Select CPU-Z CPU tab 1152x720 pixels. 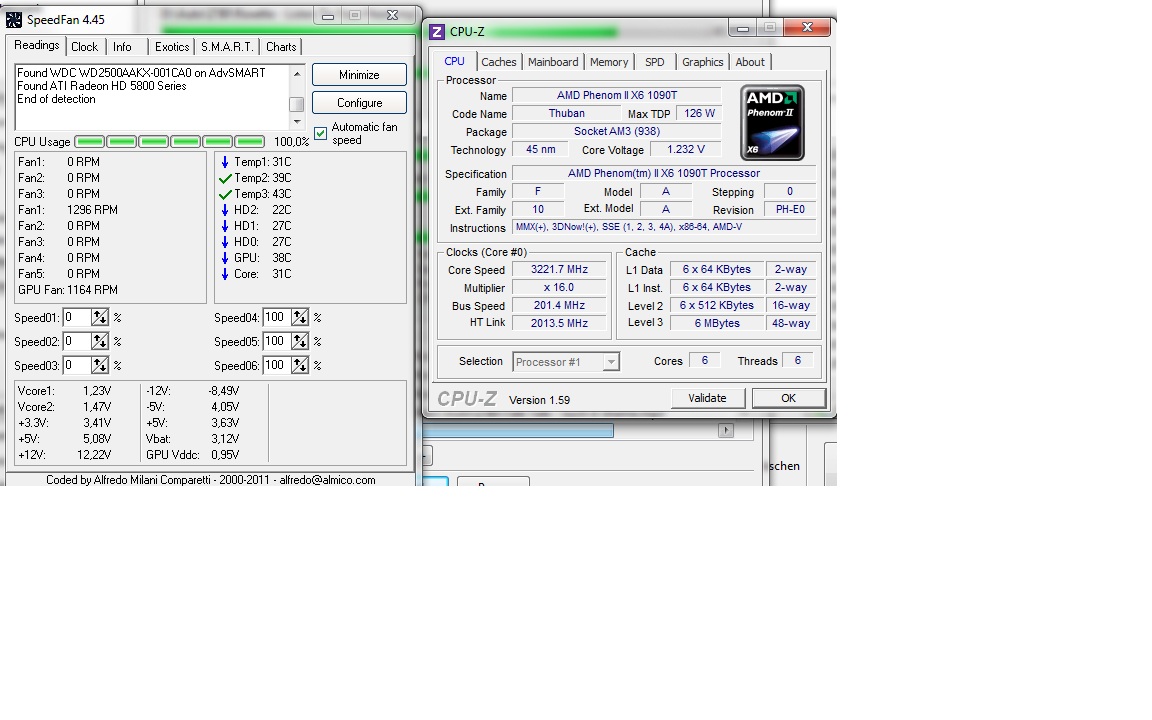(x=455, y=61)
